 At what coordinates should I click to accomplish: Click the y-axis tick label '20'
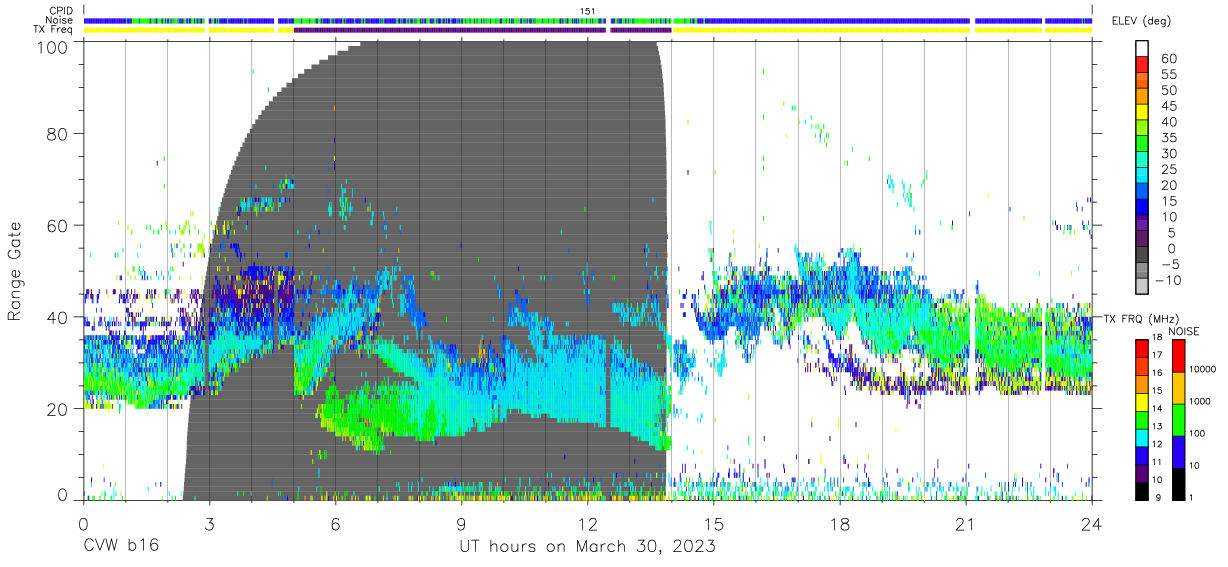[57, 408]
